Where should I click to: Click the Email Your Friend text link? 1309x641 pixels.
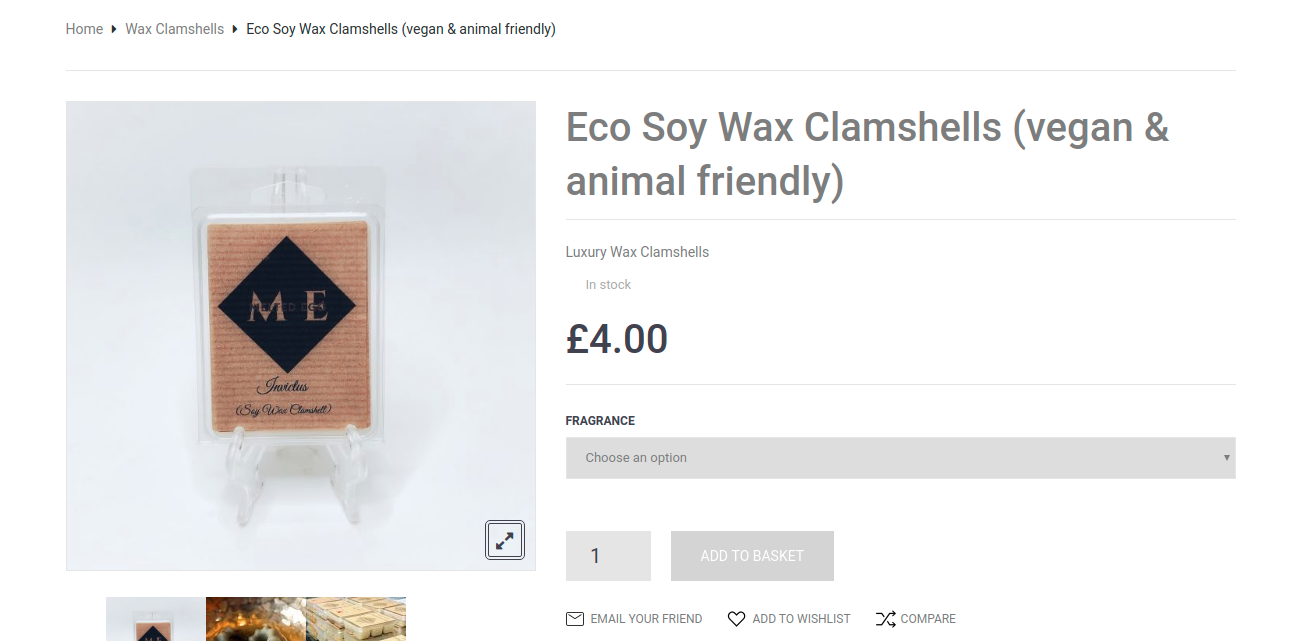pos(646,618)
